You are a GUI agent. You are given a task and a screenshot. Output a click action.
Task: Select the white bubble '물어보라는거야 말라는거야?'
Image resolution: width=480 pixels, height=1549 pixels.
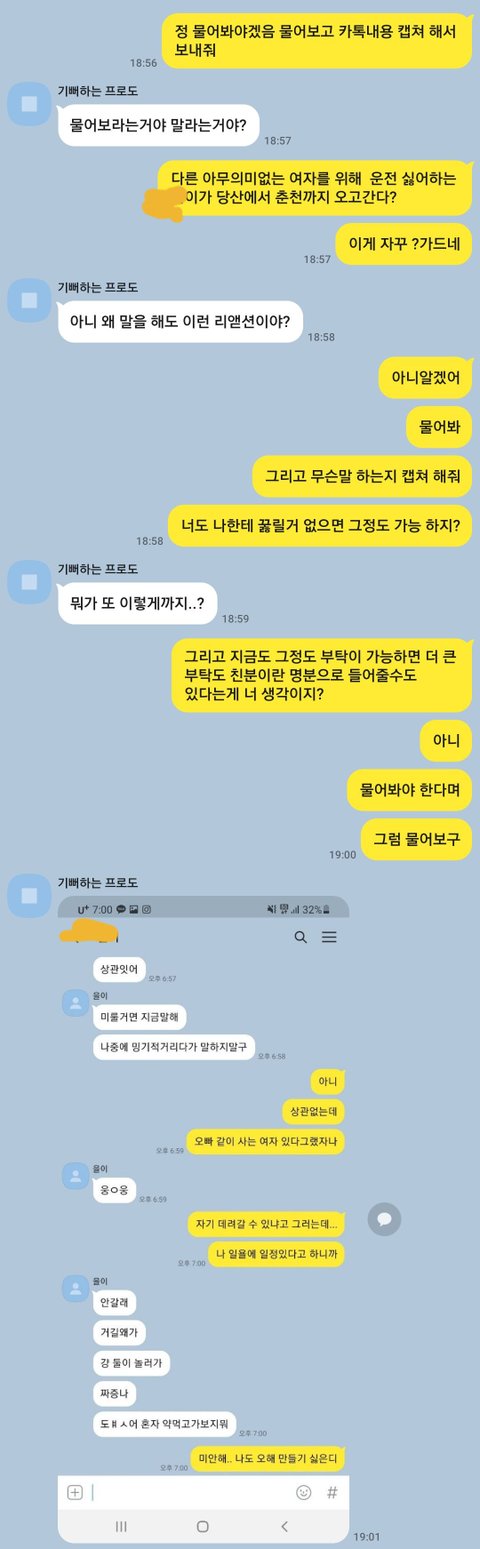point(159,126)
